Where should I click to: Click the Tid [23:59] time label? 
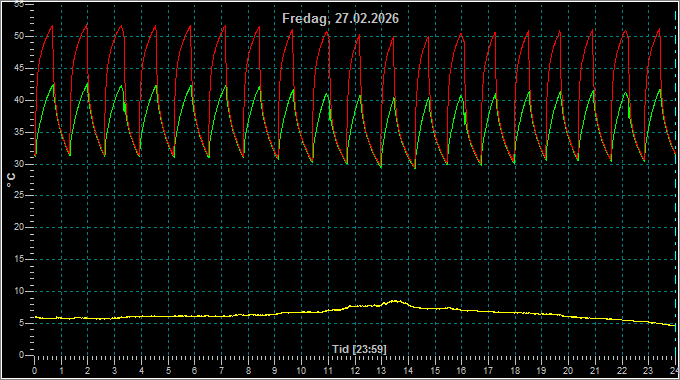(x=359, y=349)
